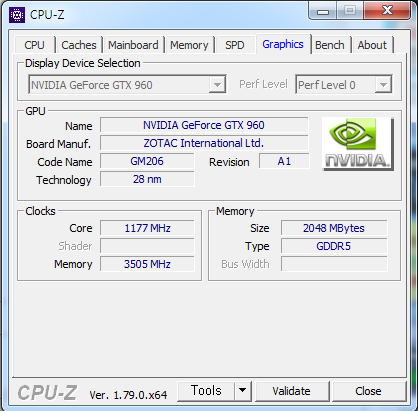Click the Core clock value field
The height and width of the screenshot is (411, 418).
(147, 228)
